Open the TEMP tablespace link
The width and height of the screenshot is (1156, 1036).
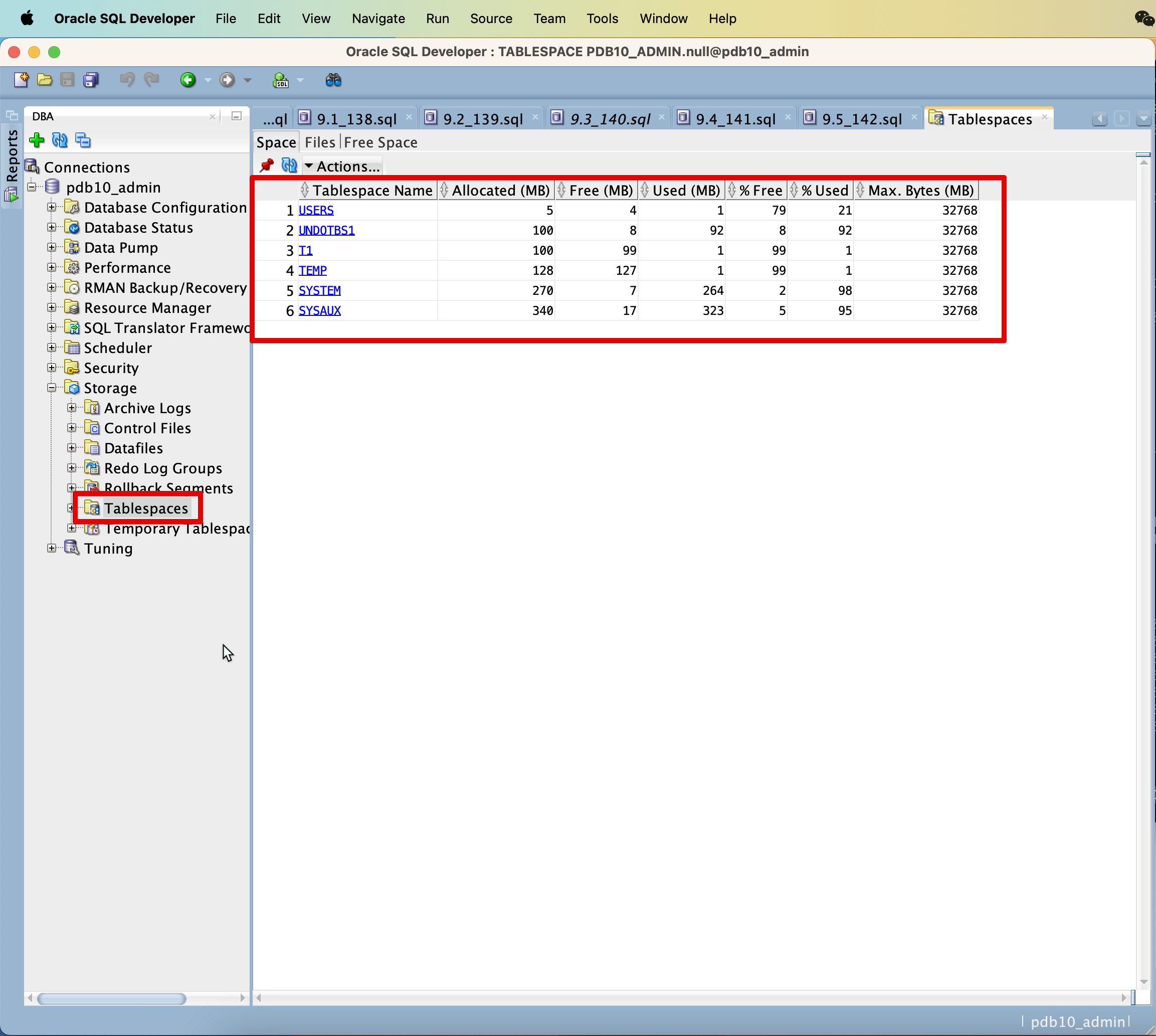pyautogui.click(x=312, y=270)
